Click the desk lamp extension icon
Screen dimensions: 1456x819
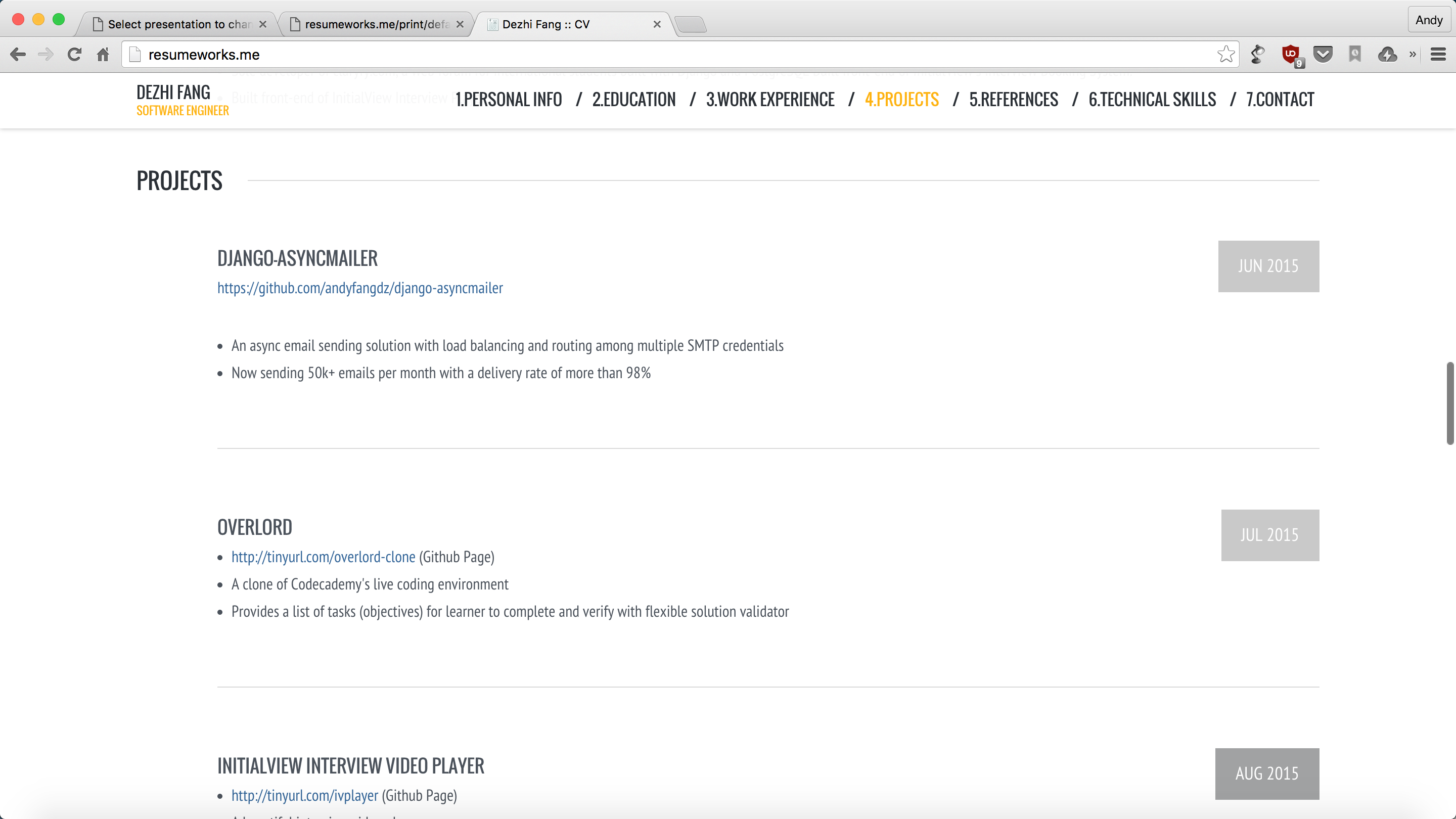tap(1258, 54)
